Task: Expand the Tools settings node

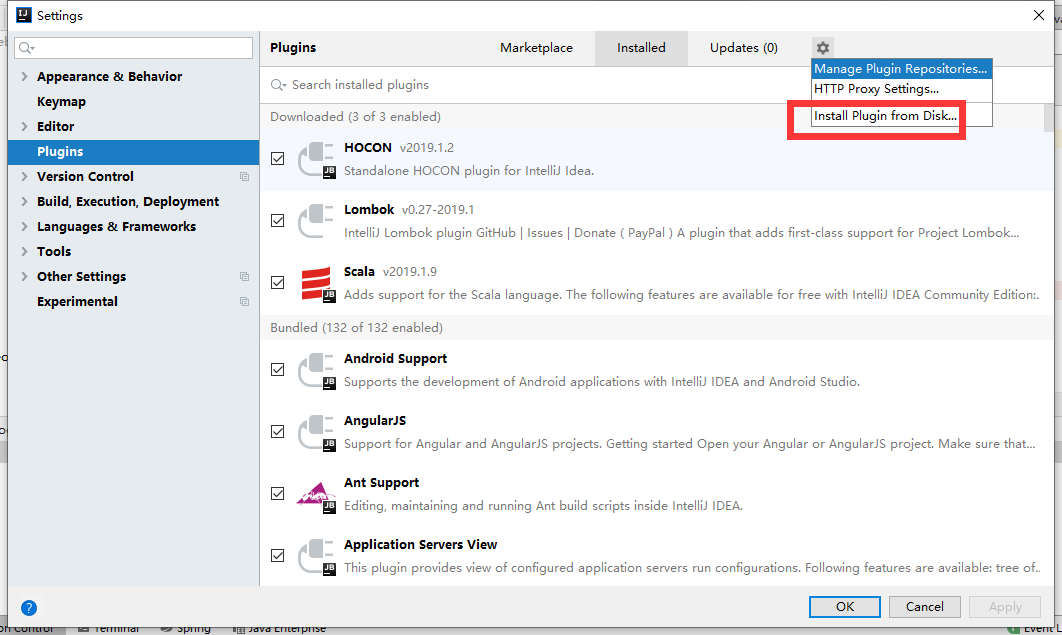Action: click(24, 252)
